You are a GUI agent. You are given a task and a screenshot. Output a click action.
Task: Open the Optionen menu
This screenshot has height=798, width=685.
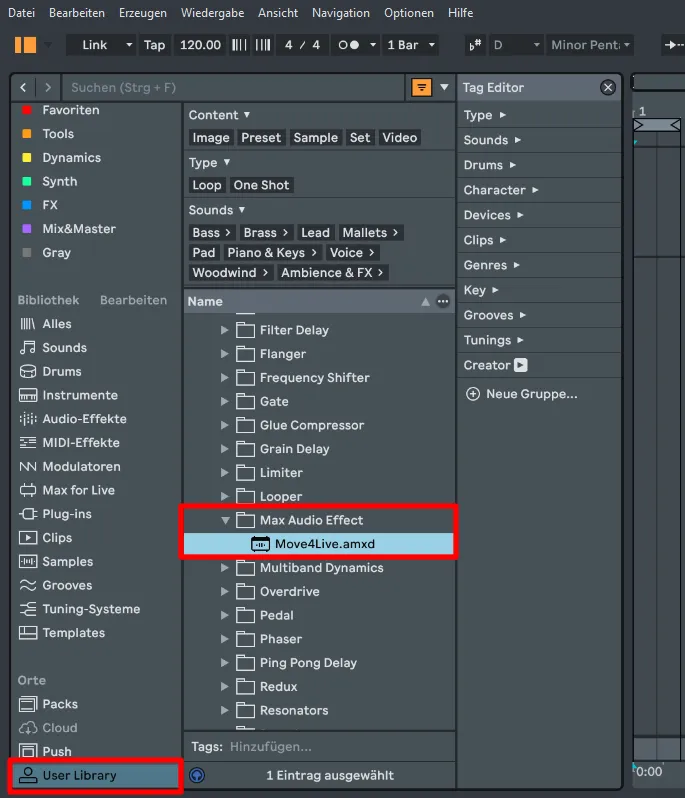pos(409,13)
